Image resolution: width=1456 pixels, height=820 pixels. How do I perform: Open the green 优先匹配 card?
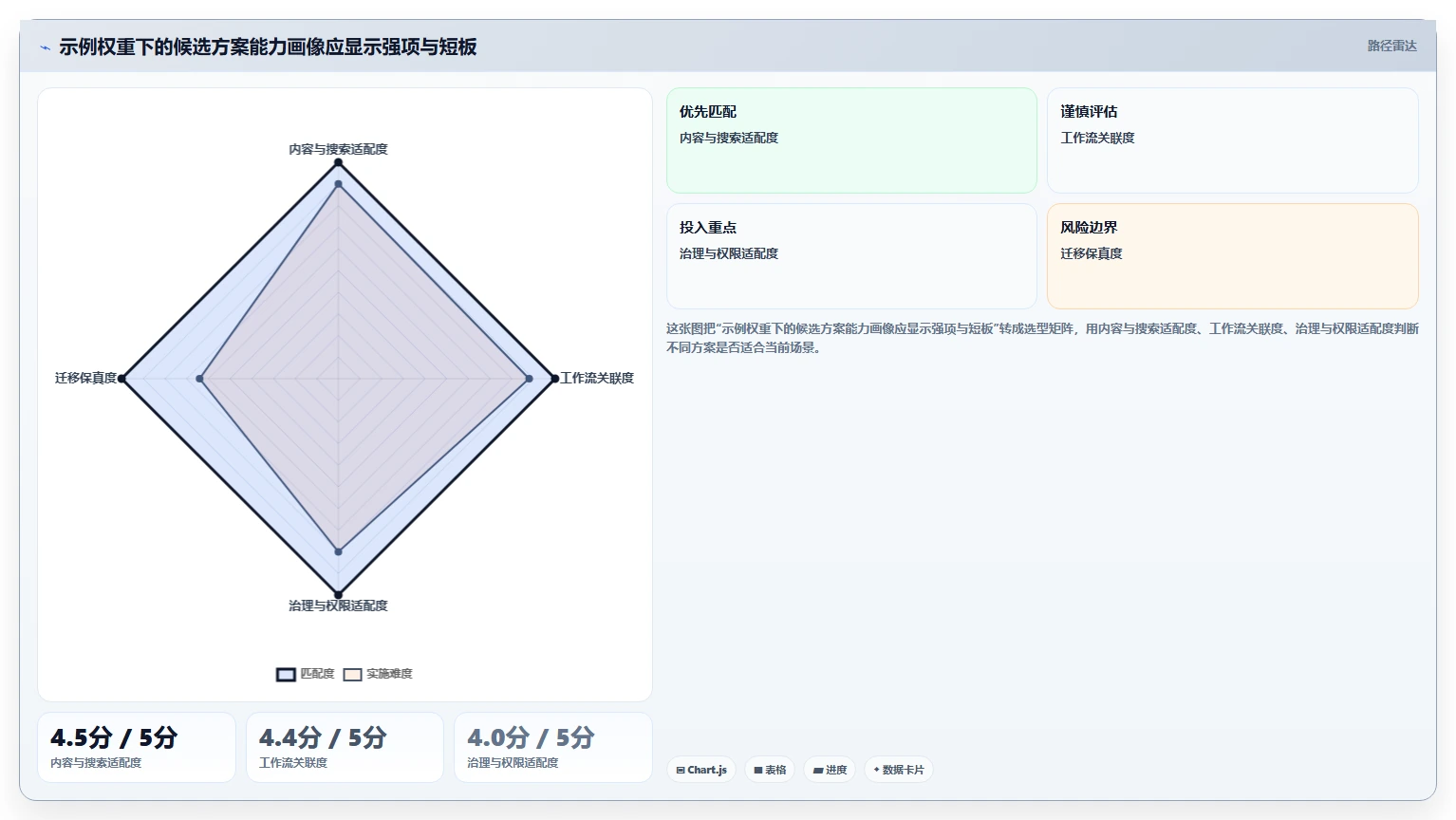851,140
